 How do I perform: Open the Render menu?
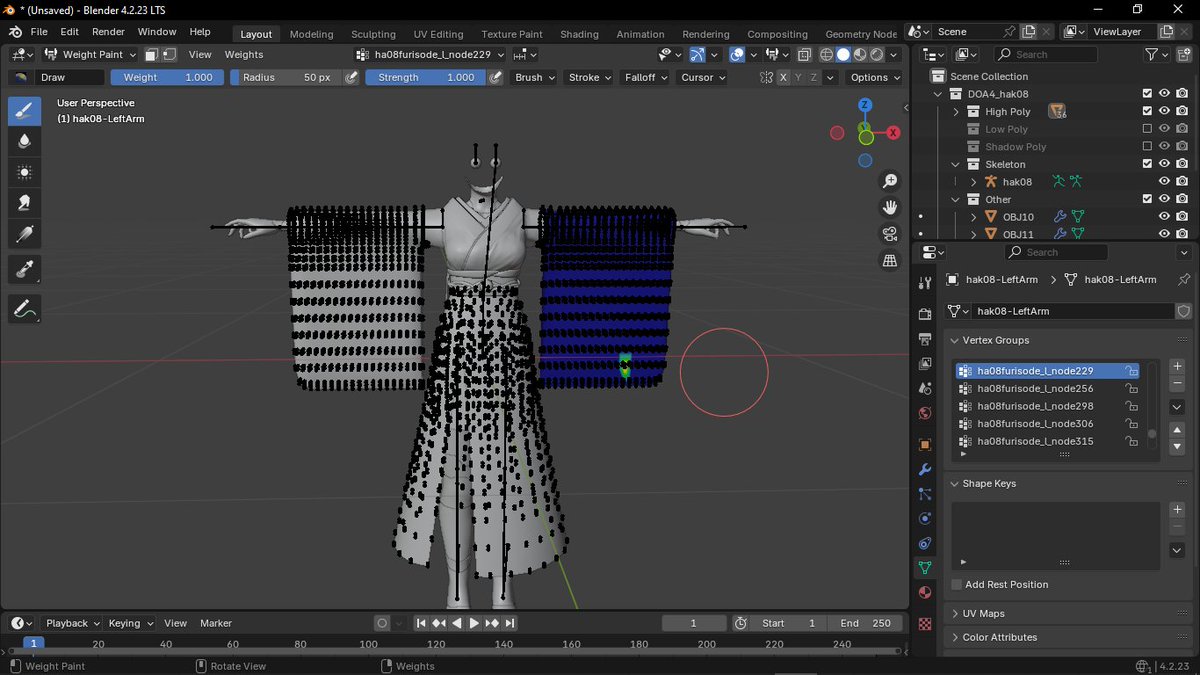pyautogui.click(x=108, y=32)
